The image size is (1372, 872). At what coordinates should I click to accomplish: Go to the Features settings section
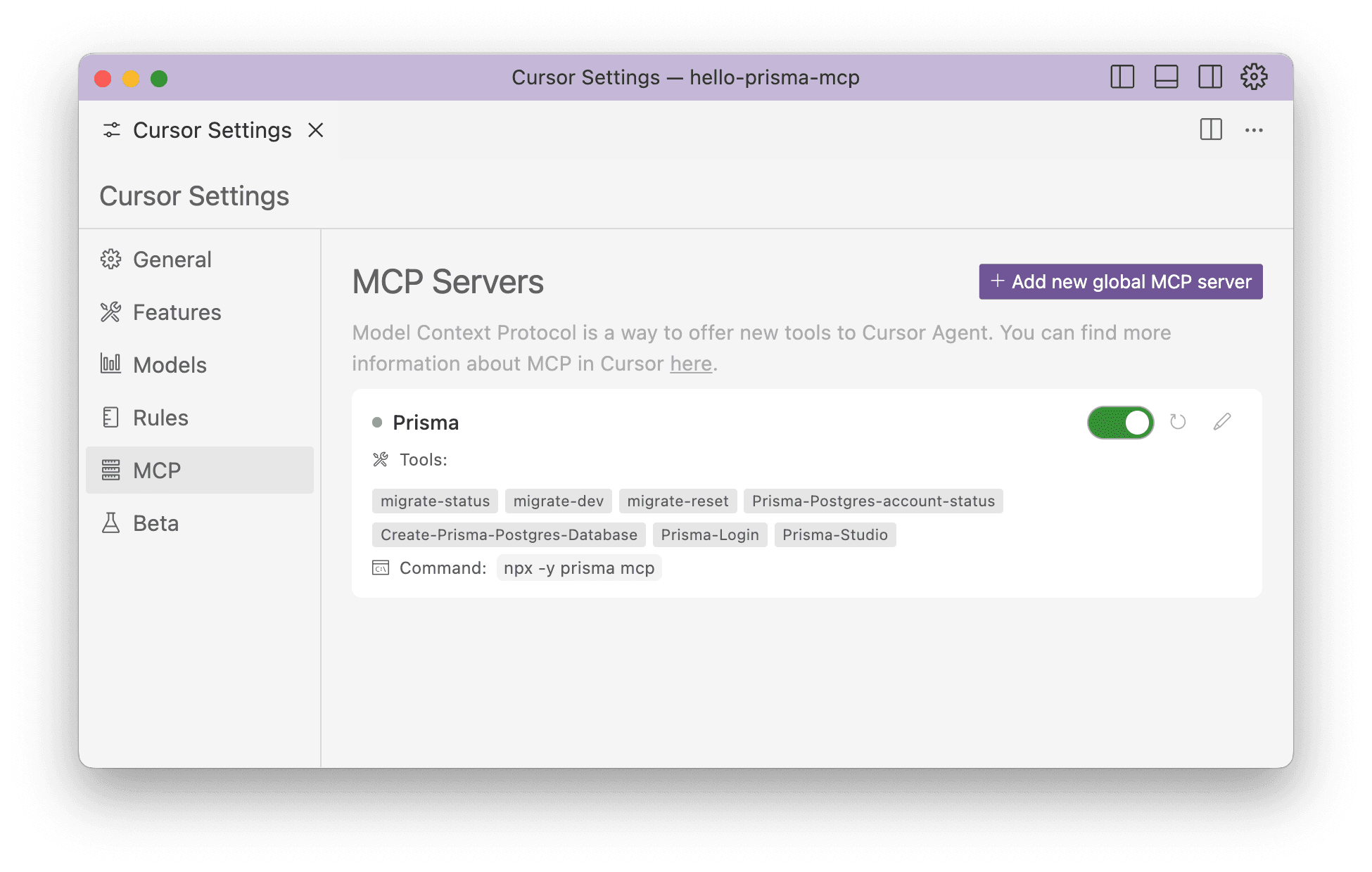click(x=177, y=312)
